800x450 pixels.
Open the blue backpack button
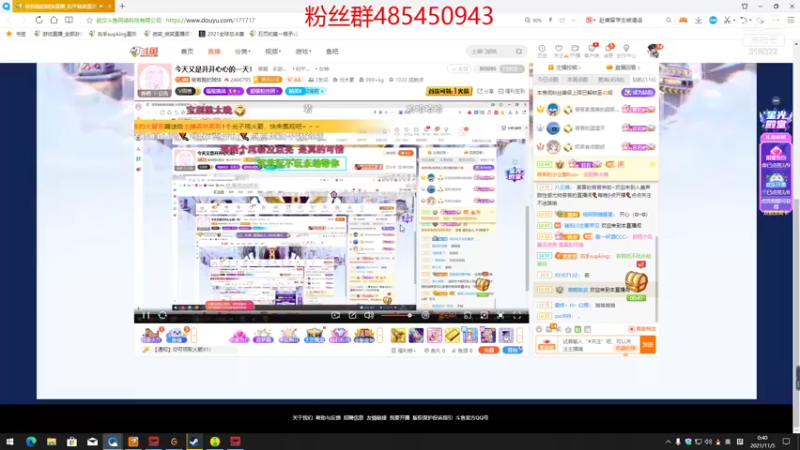512,350
